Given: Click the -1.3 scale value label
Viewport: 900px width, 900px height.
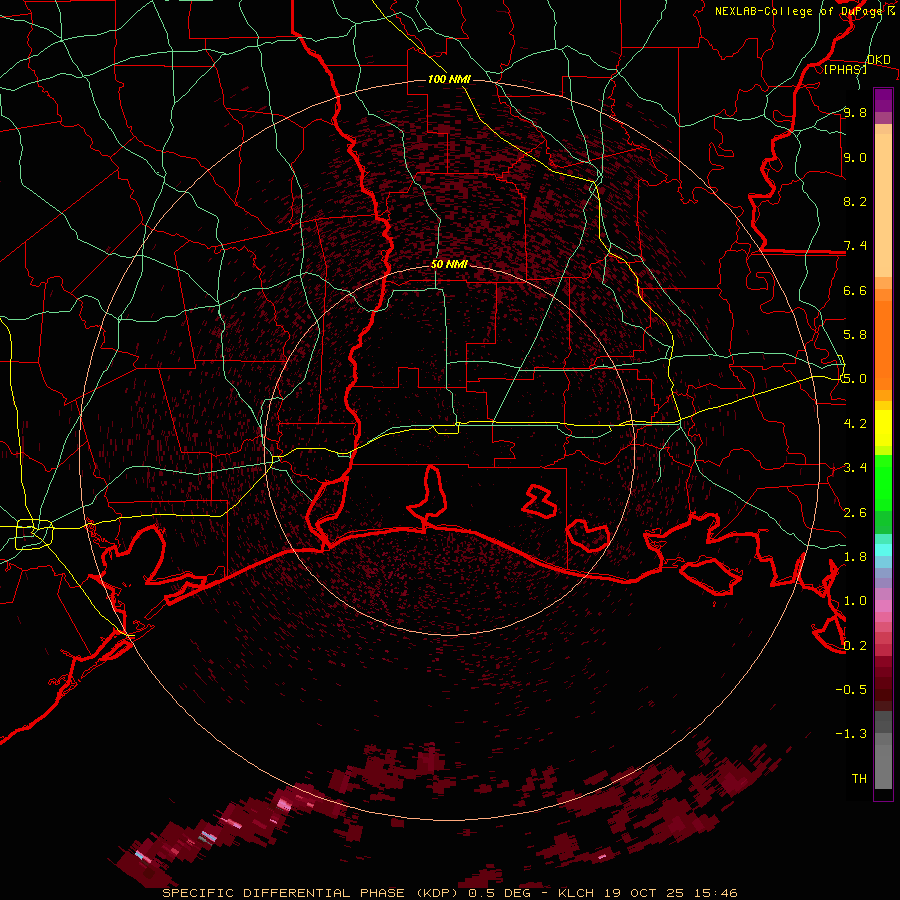Looking at the screenshot, I should 854,734.
